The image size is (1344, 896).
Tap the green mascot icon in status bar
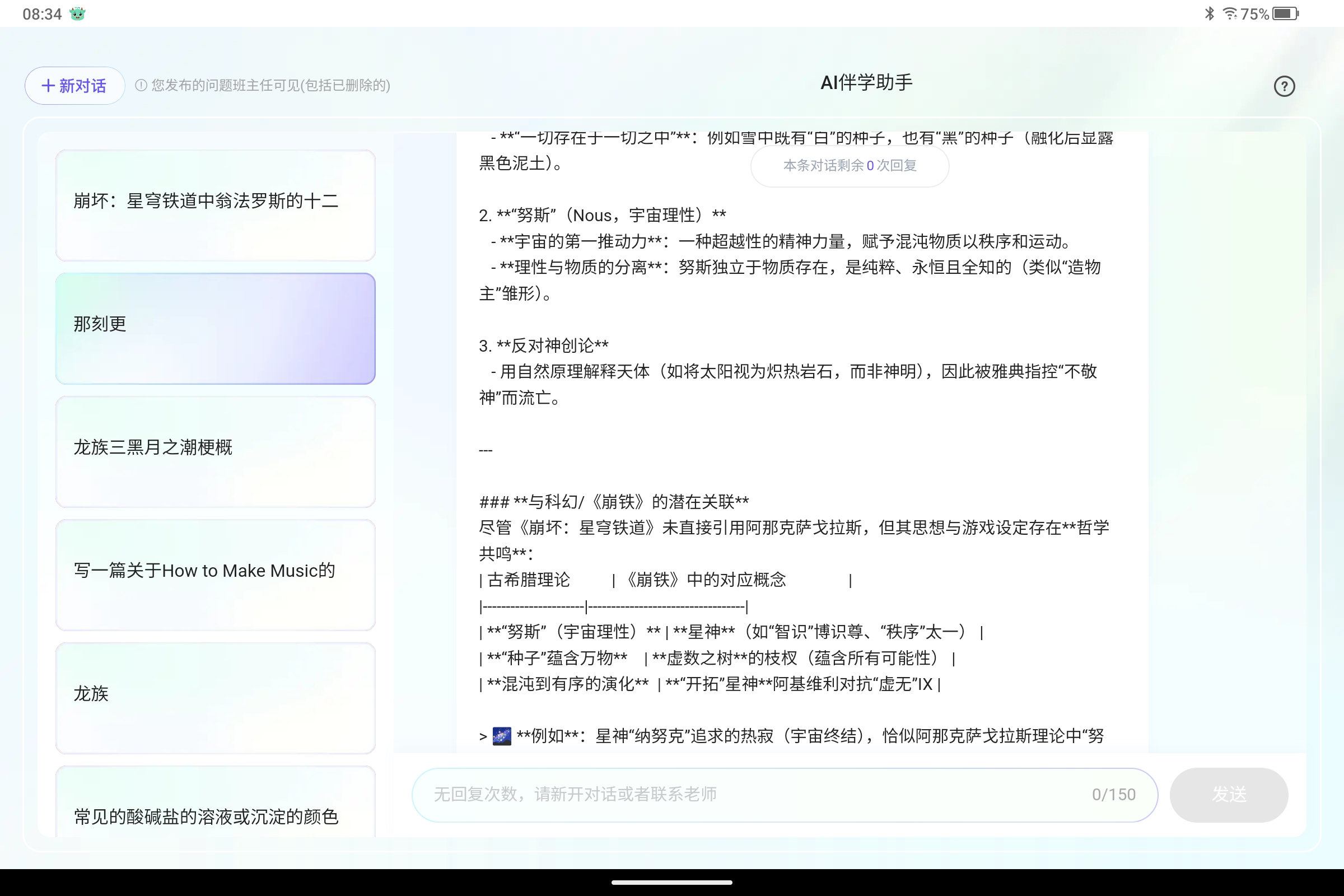click(x=77, y=13)
